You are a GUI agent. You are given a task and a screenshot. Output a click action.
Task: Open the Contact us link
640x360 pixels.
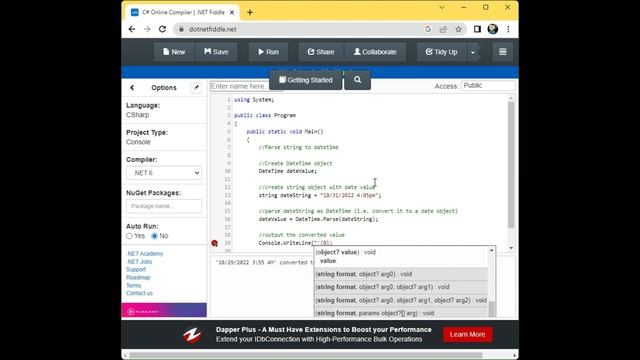tap(139, 293)
